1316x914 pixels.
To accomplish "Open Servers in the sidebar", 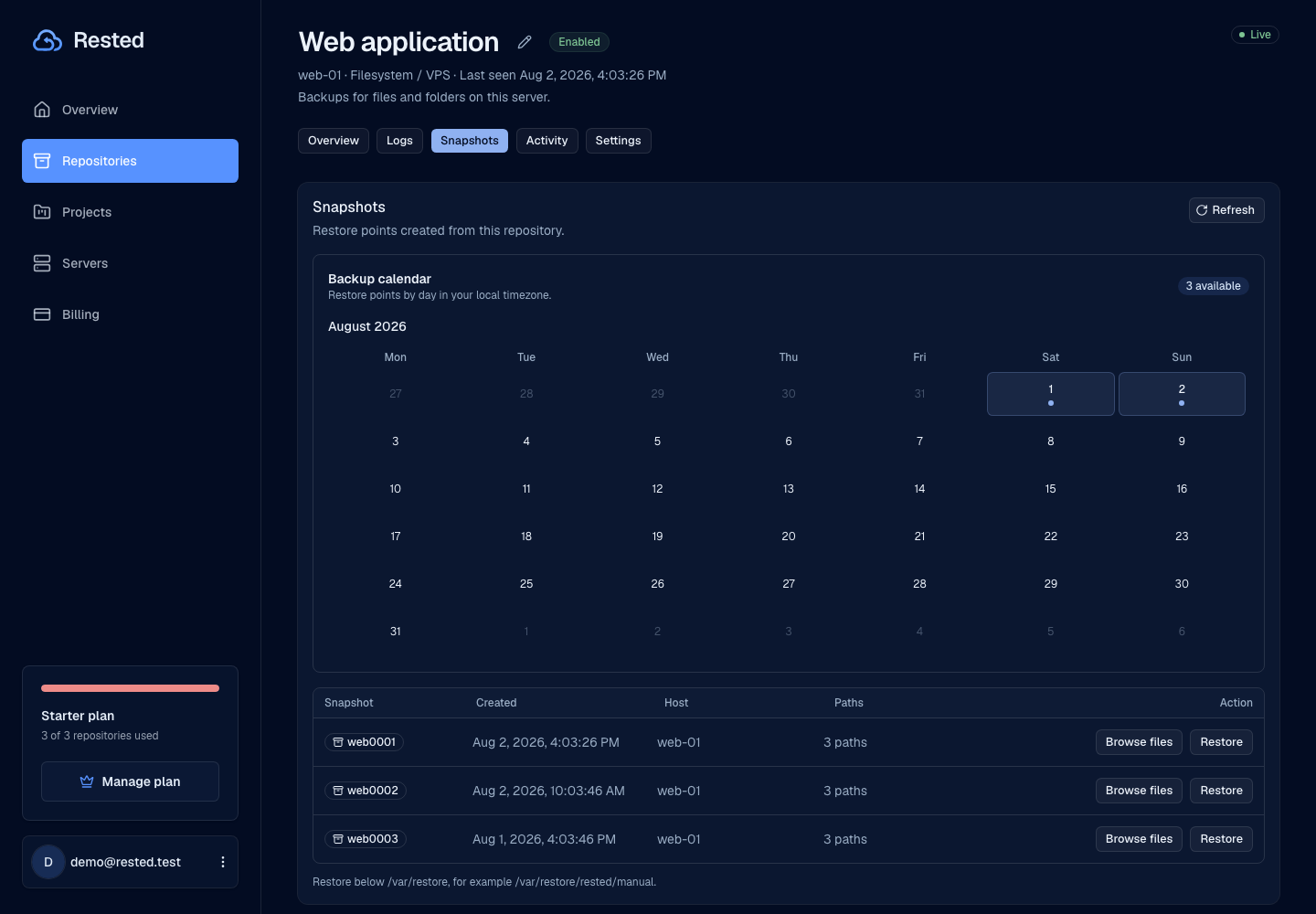I will [x=130, y=263].
